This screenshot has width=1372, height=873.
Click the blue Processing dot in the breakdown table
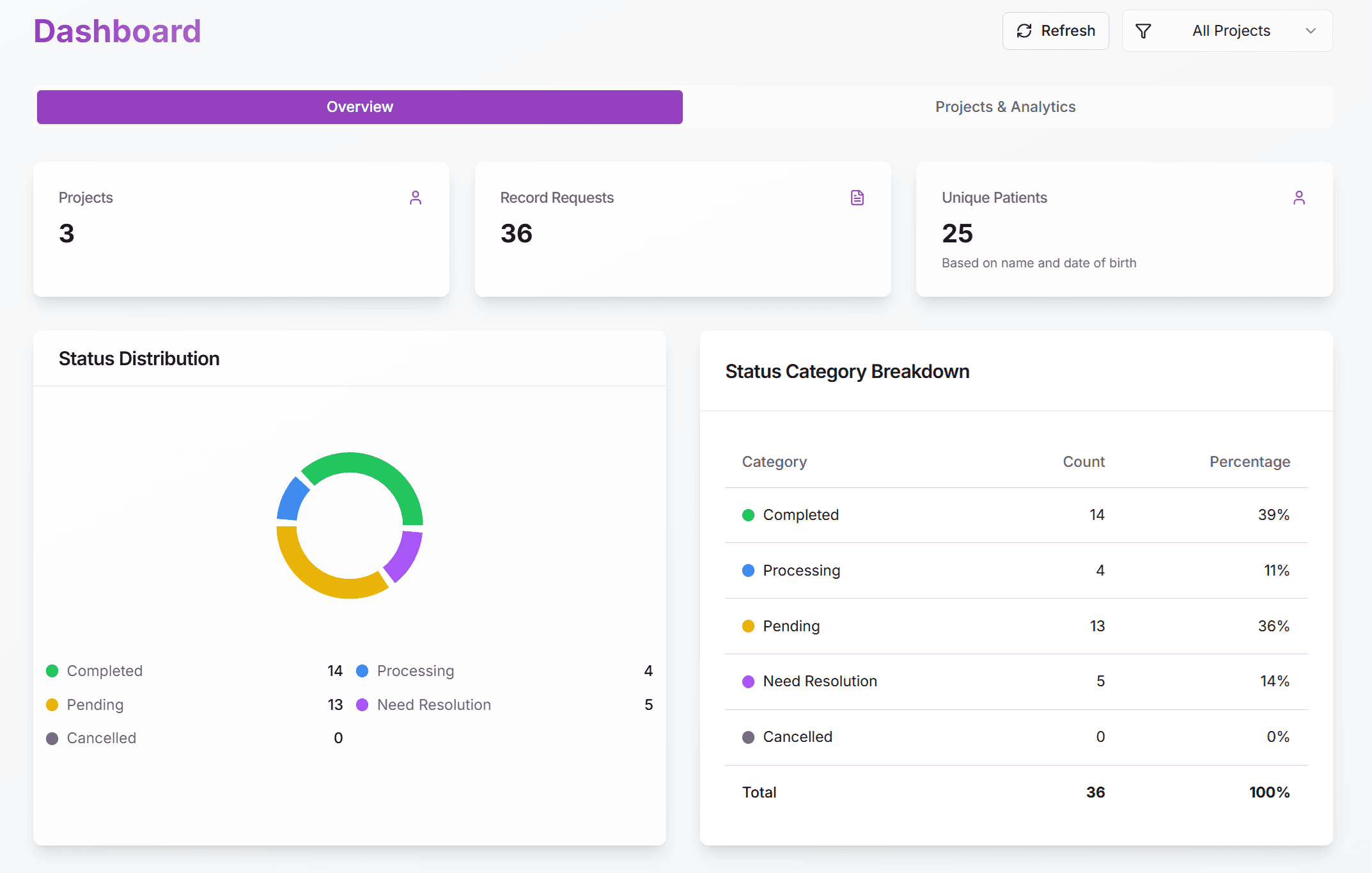coord(748,570)
